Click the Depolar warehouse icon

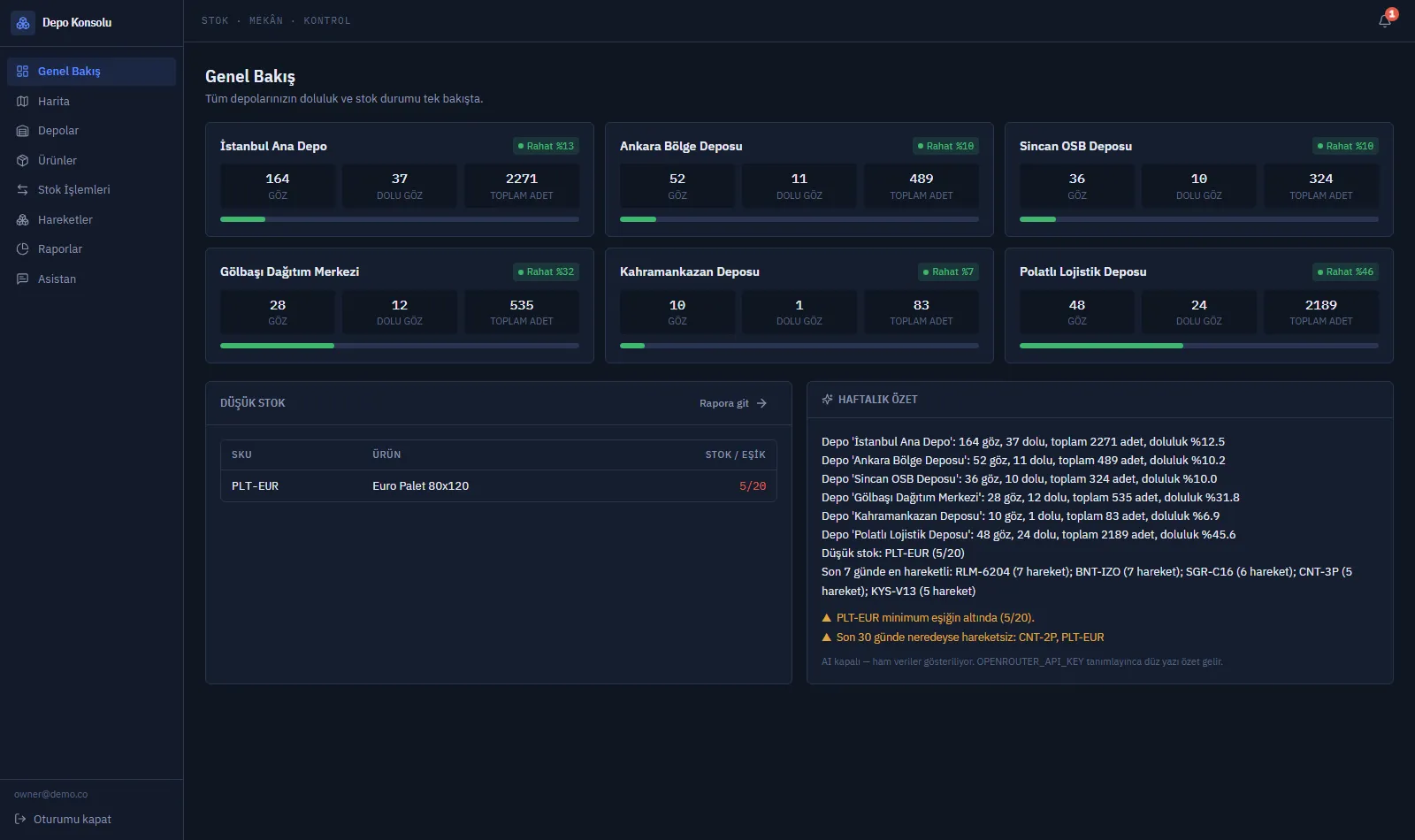[23, 131]
